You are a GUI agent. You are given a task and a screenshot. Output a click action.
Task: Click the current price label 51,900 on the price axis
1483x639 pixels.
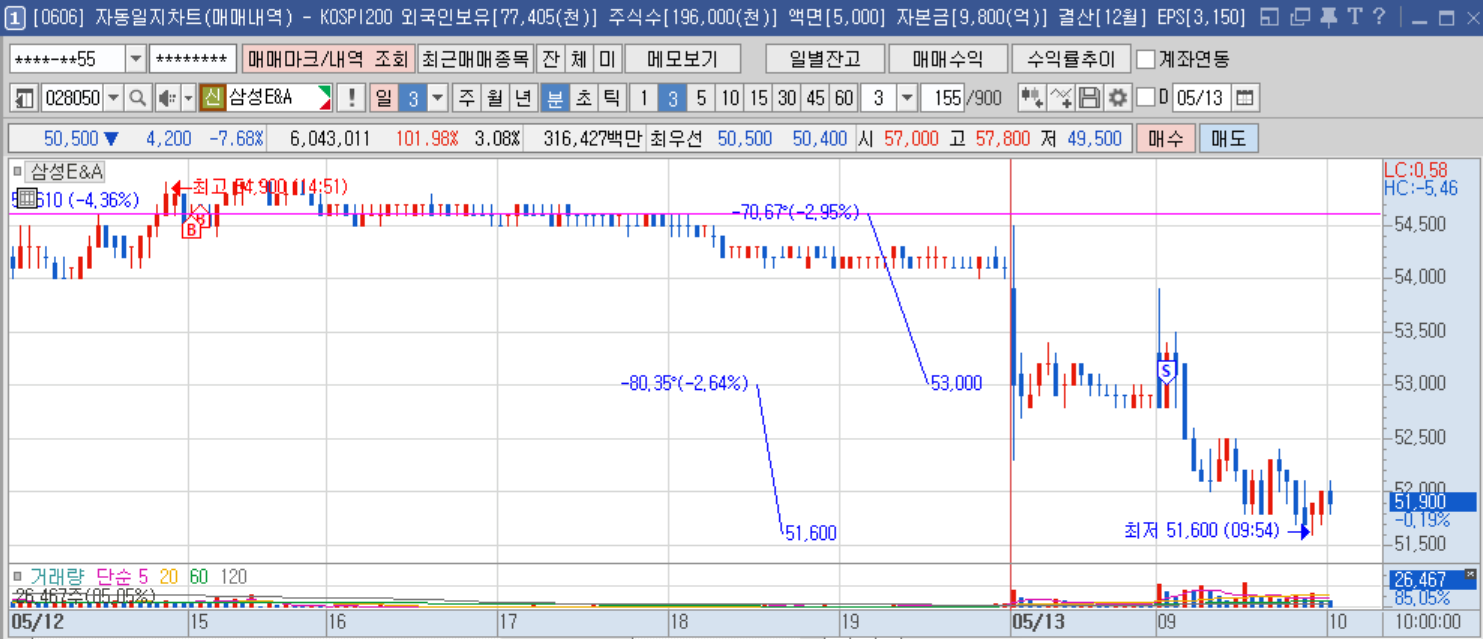click(1432, 502)
